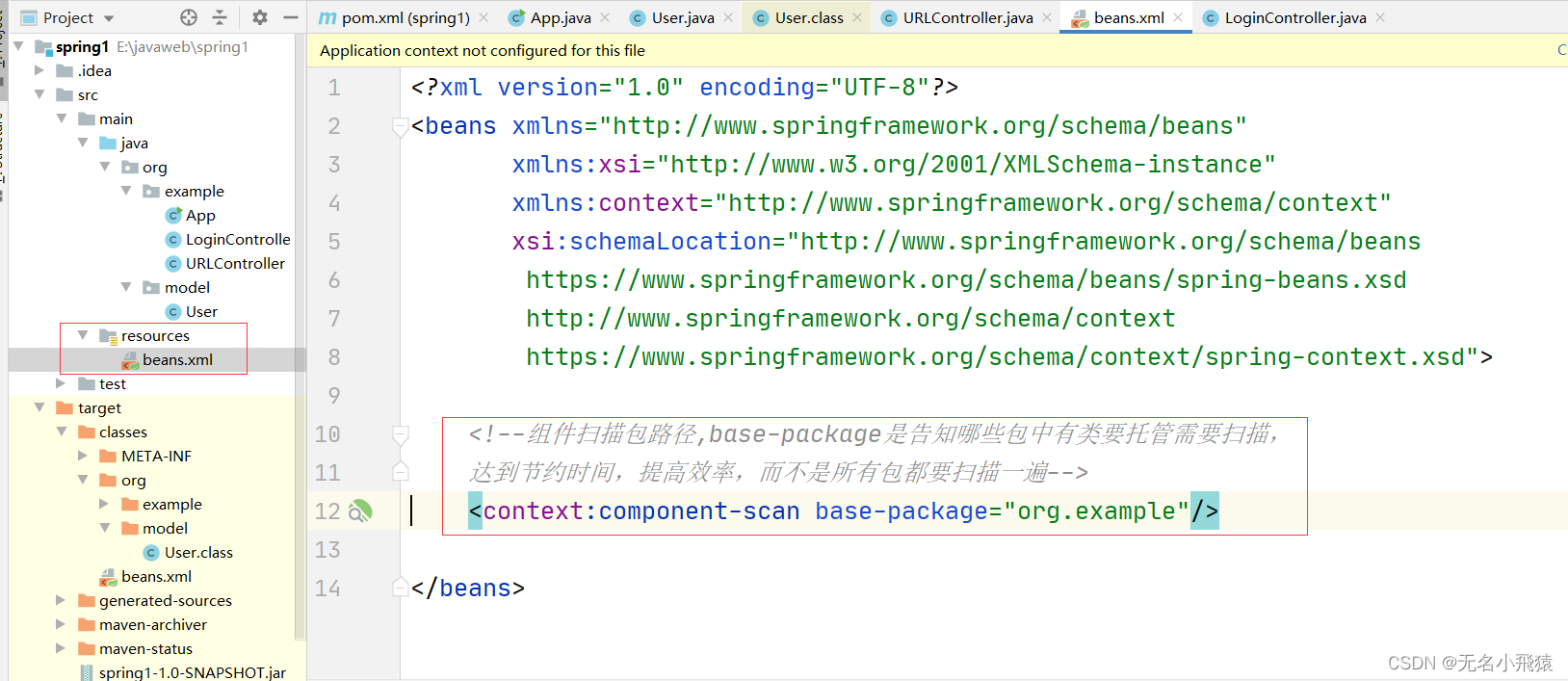Expand the generated-sources folder
This screenshot has width=1568, height=681.
(62, 600)
